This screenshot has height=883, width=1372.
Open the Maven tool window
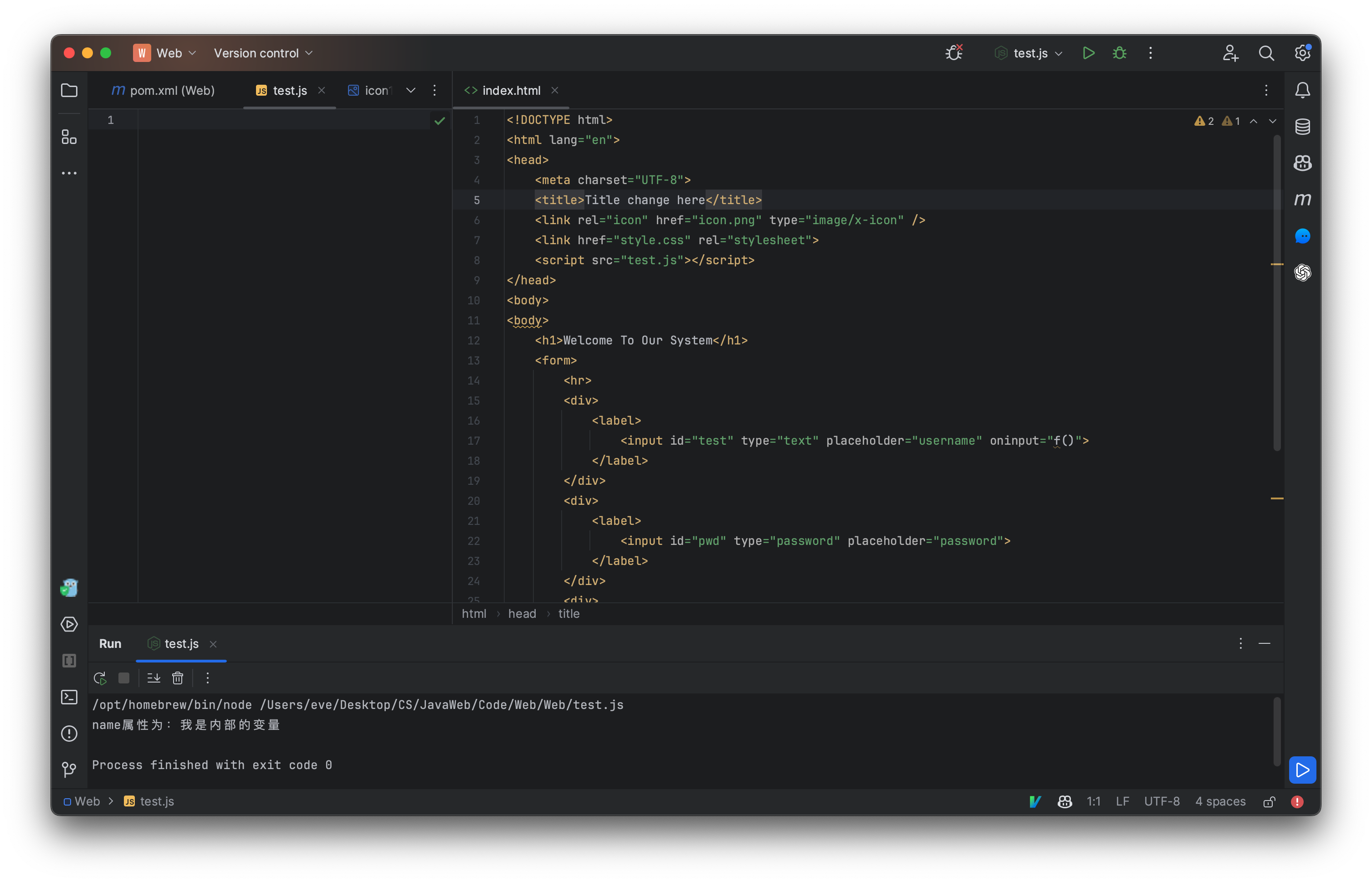click(1303, 199)
